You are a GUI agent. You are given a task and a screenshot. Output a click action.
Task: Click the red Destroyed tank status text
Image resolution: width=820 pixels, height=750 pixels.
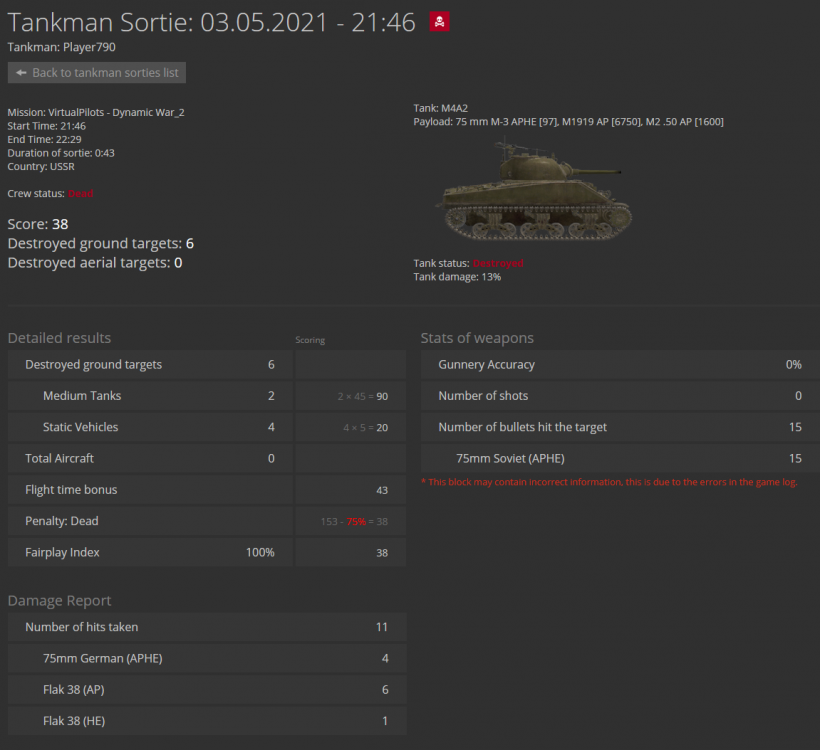[x=498, y=264]
